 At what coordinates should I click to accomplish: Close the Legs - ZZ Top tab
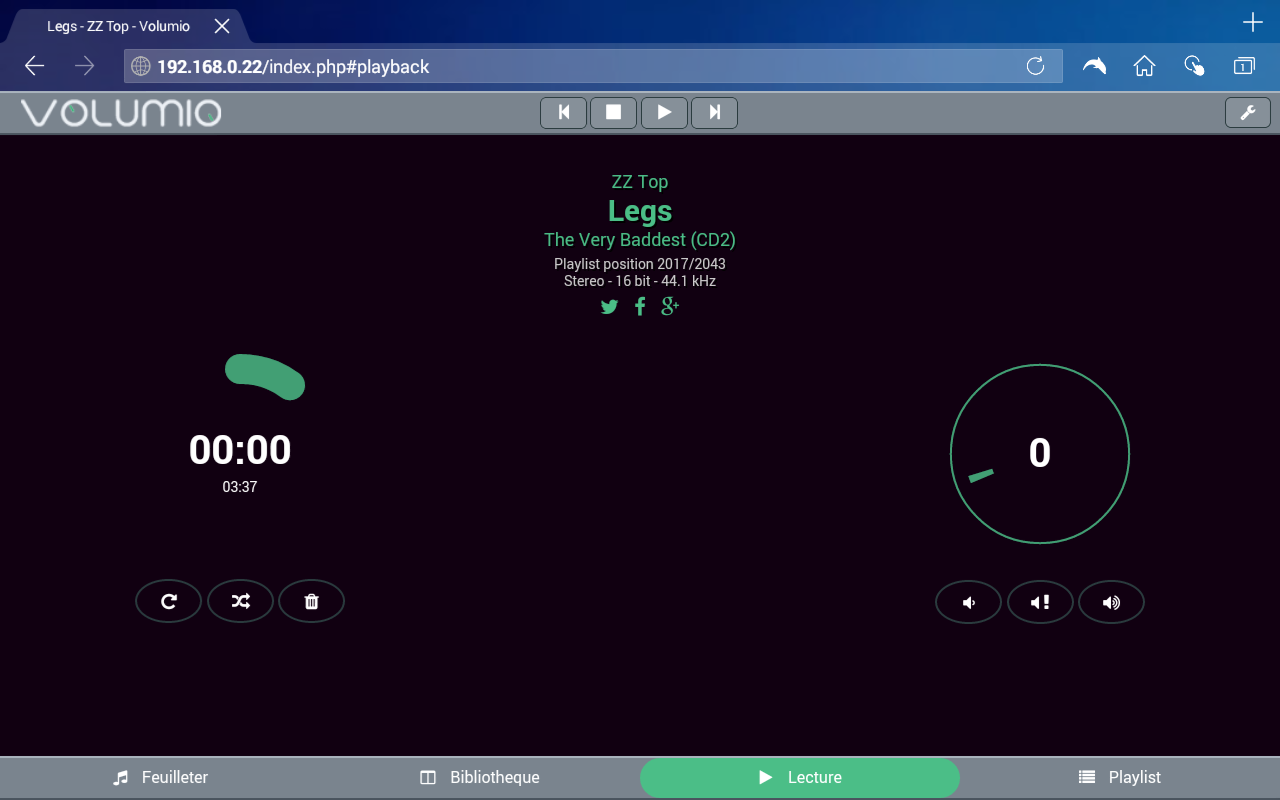222,26
